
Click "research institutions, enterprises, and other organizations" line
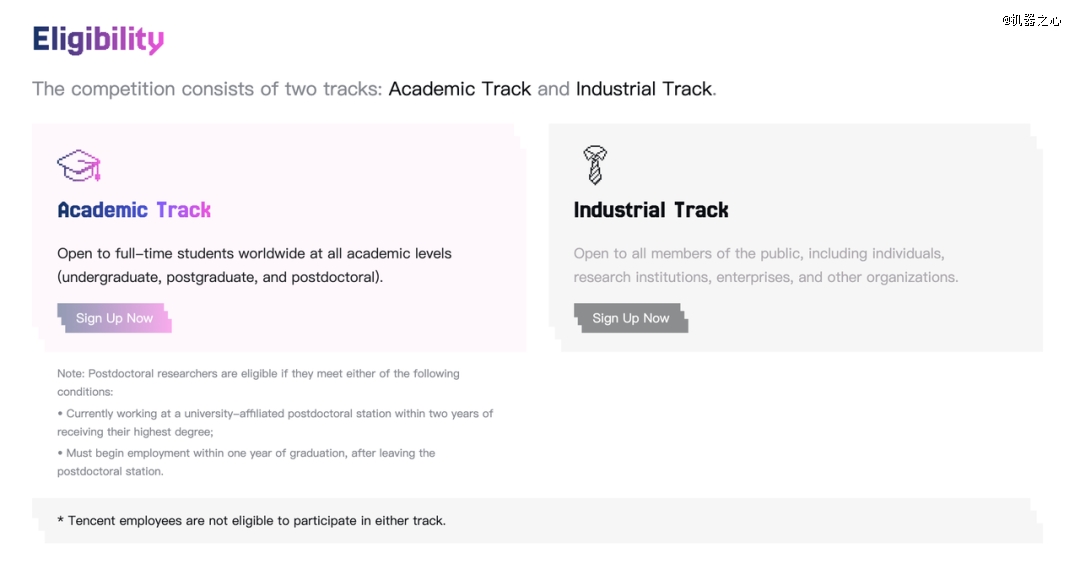766,277
